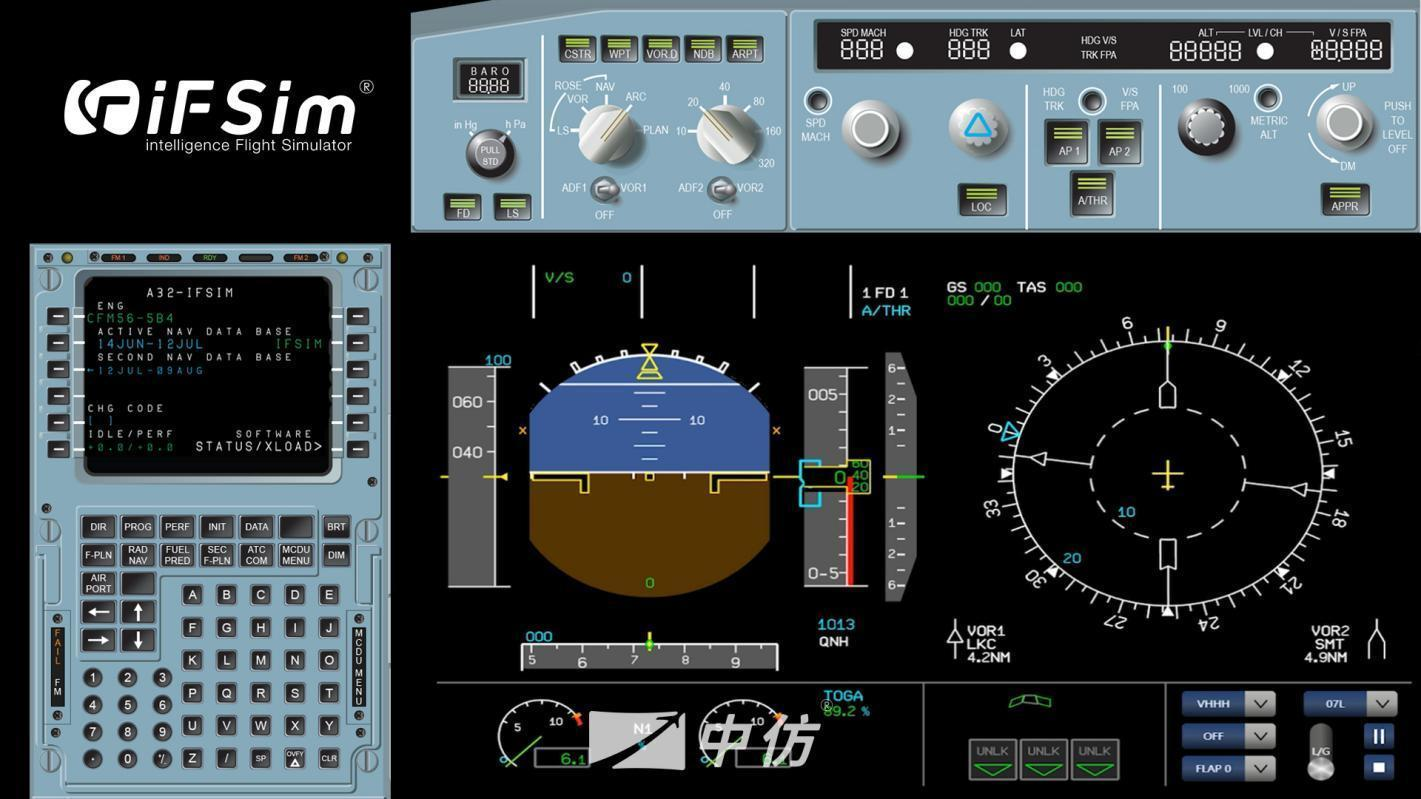Open the INIT page on the MCDU

pyautogui.click(x=217, y=527)
